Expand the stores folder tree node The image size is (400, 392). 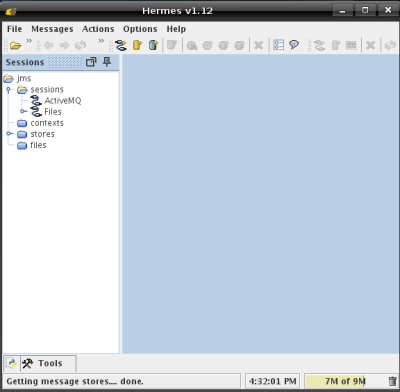(9, 134)
